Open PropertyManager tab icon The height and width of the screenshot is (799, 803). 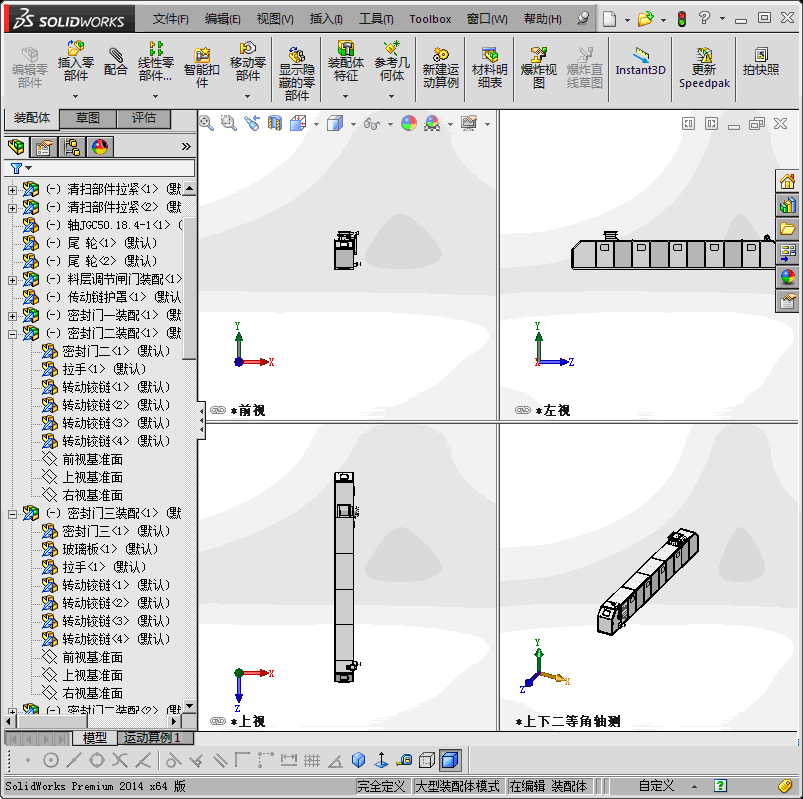point(44,148)
